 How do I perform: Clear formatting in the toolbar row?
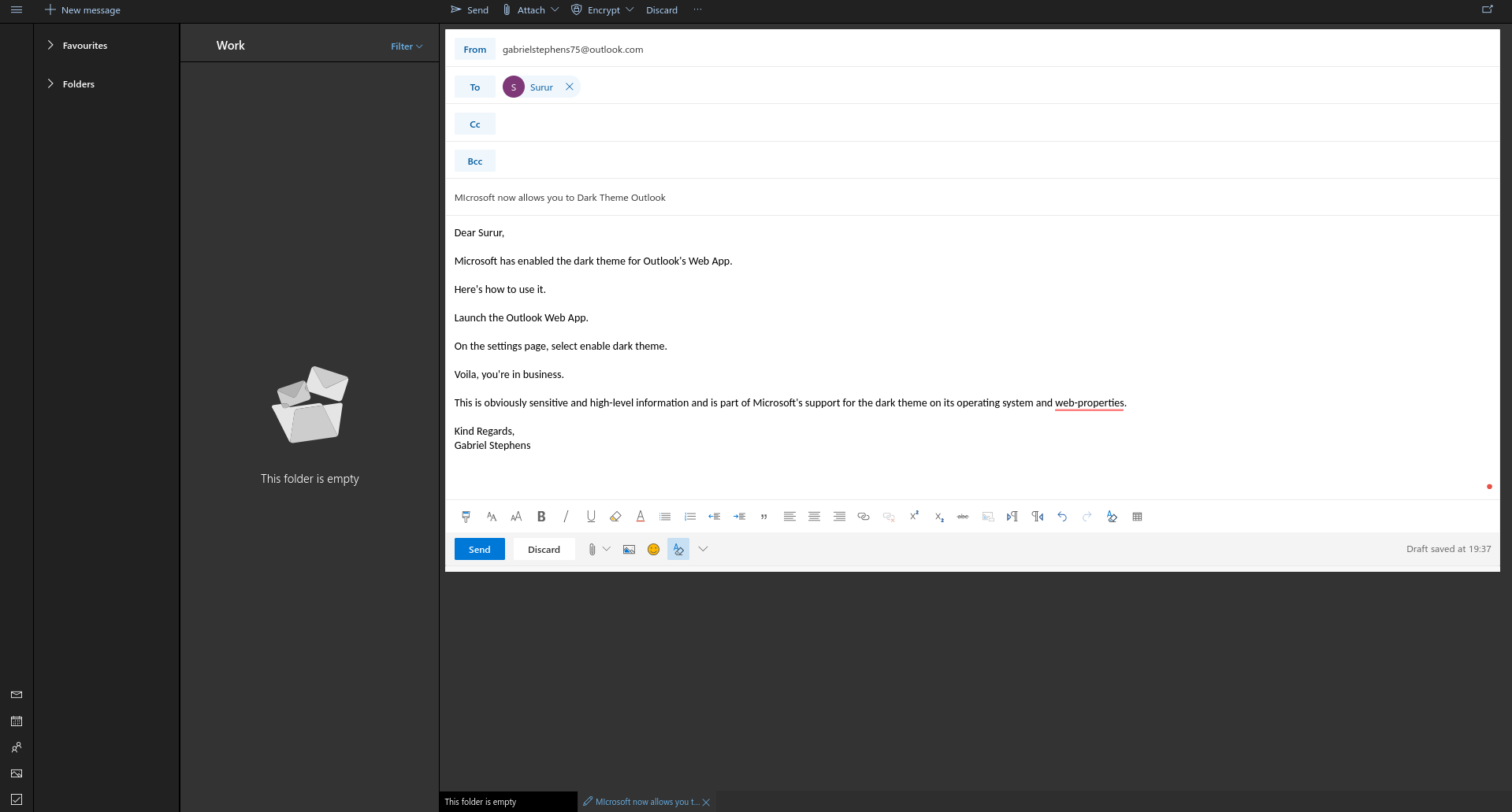(1112, 517)
